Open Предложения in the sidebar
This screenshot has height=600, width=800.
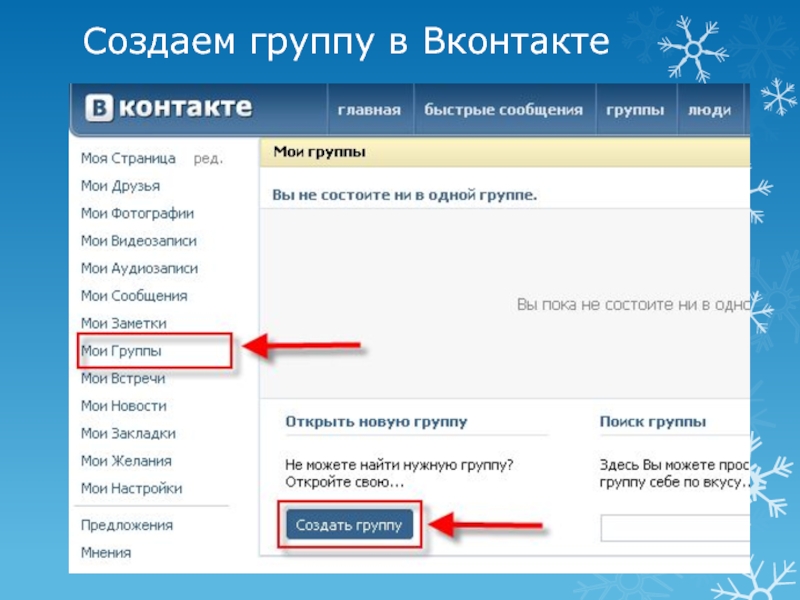[127, 526]
